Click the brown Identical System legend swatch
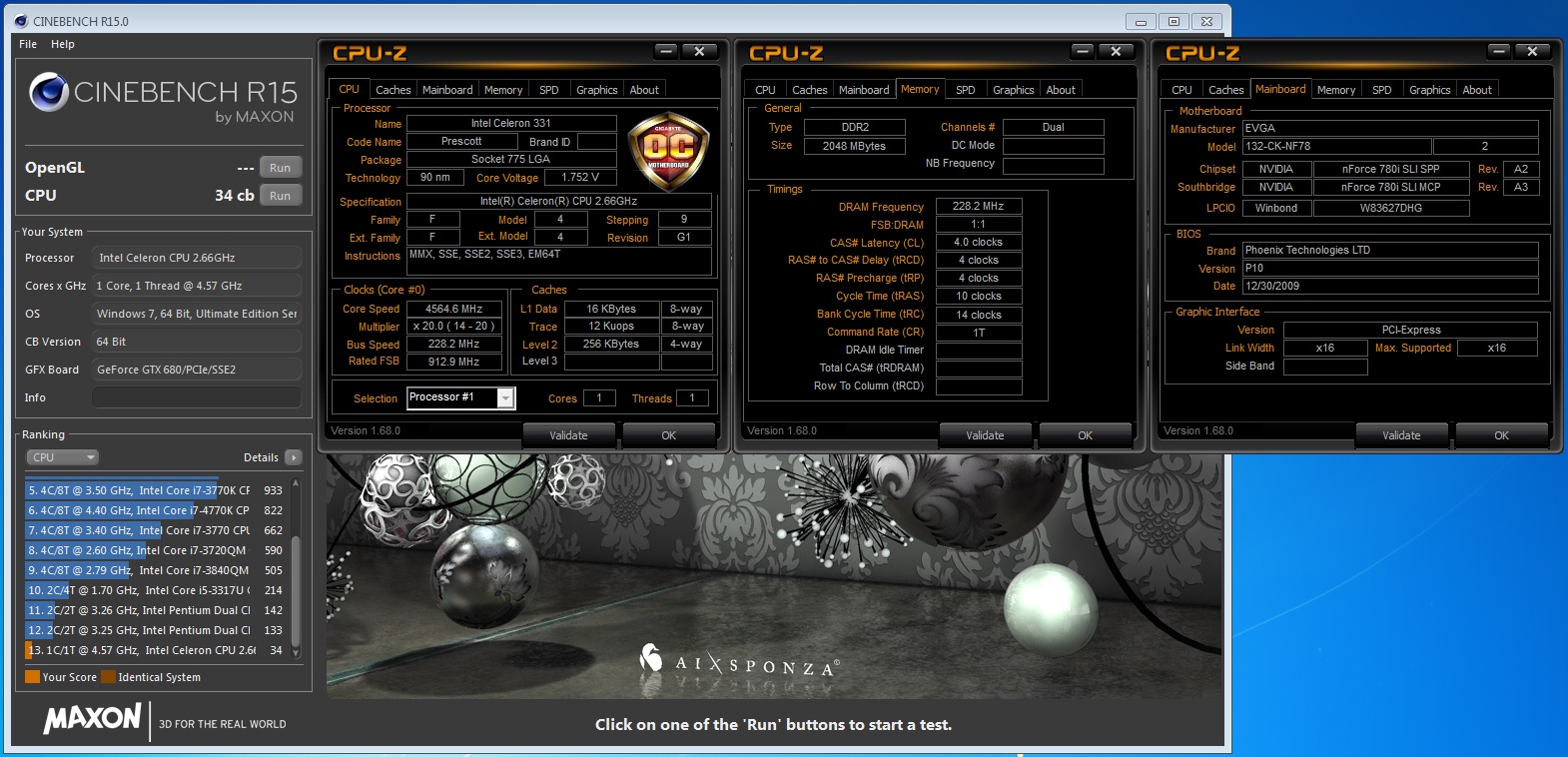The image size is (1568, 757). (108, 676)
